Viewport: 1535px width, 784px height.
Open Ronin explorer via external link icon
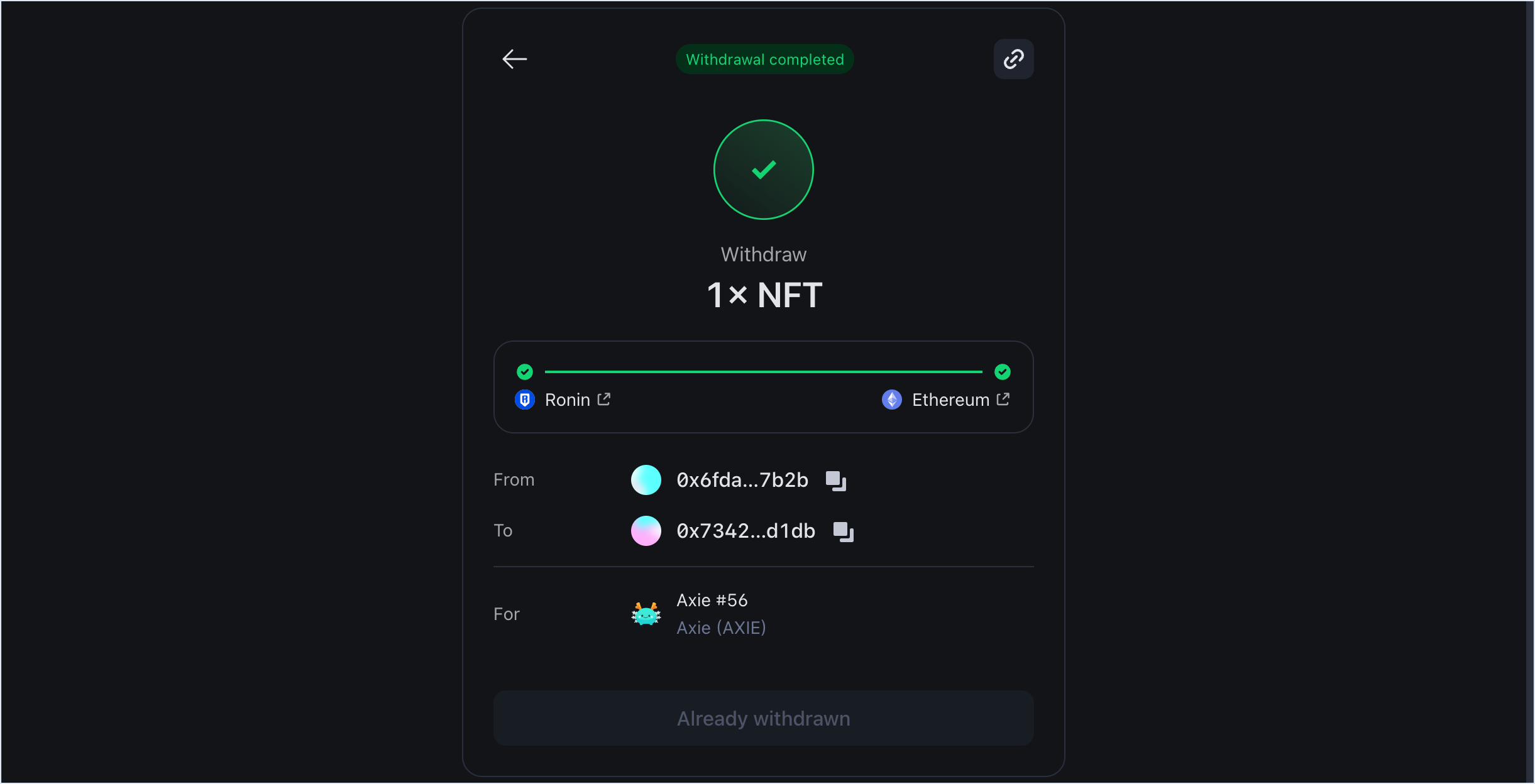pos(604,399)
